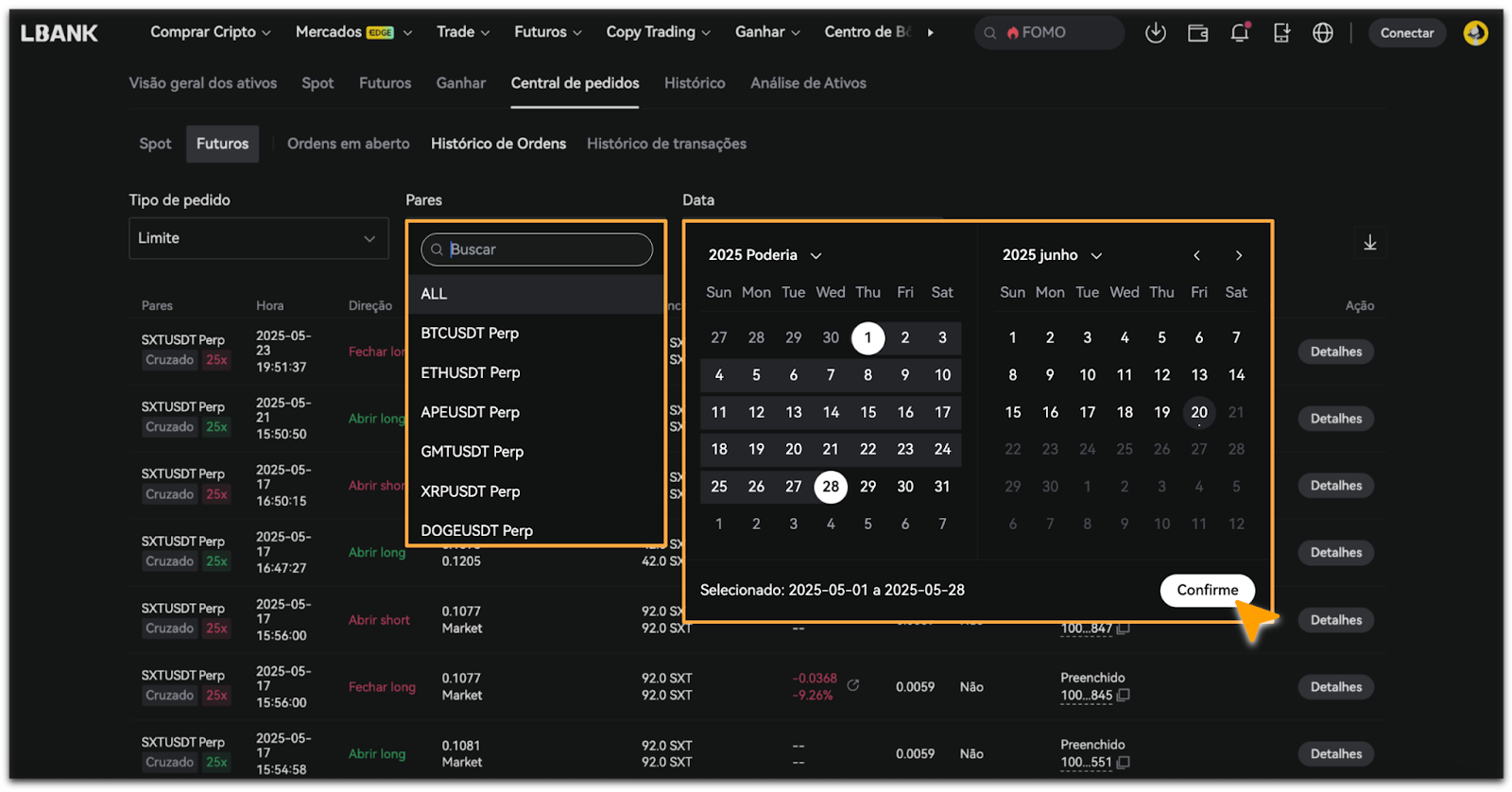Go to previous month in calendar
1512x792 pixels.
coord(1196,255)
